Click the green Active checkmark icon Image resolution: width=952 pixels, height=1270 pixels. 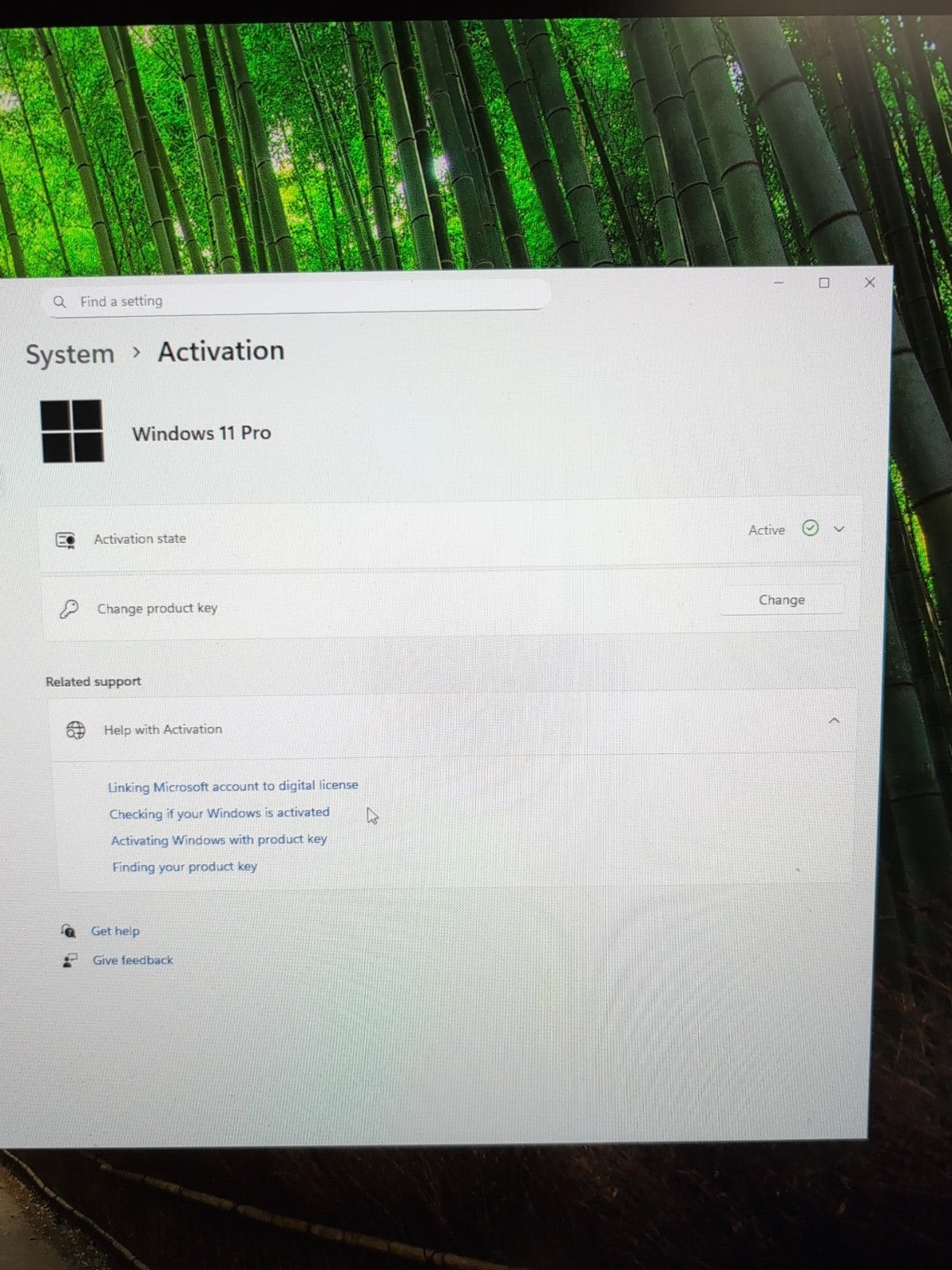pyautogui.click(x=810, y=528)
